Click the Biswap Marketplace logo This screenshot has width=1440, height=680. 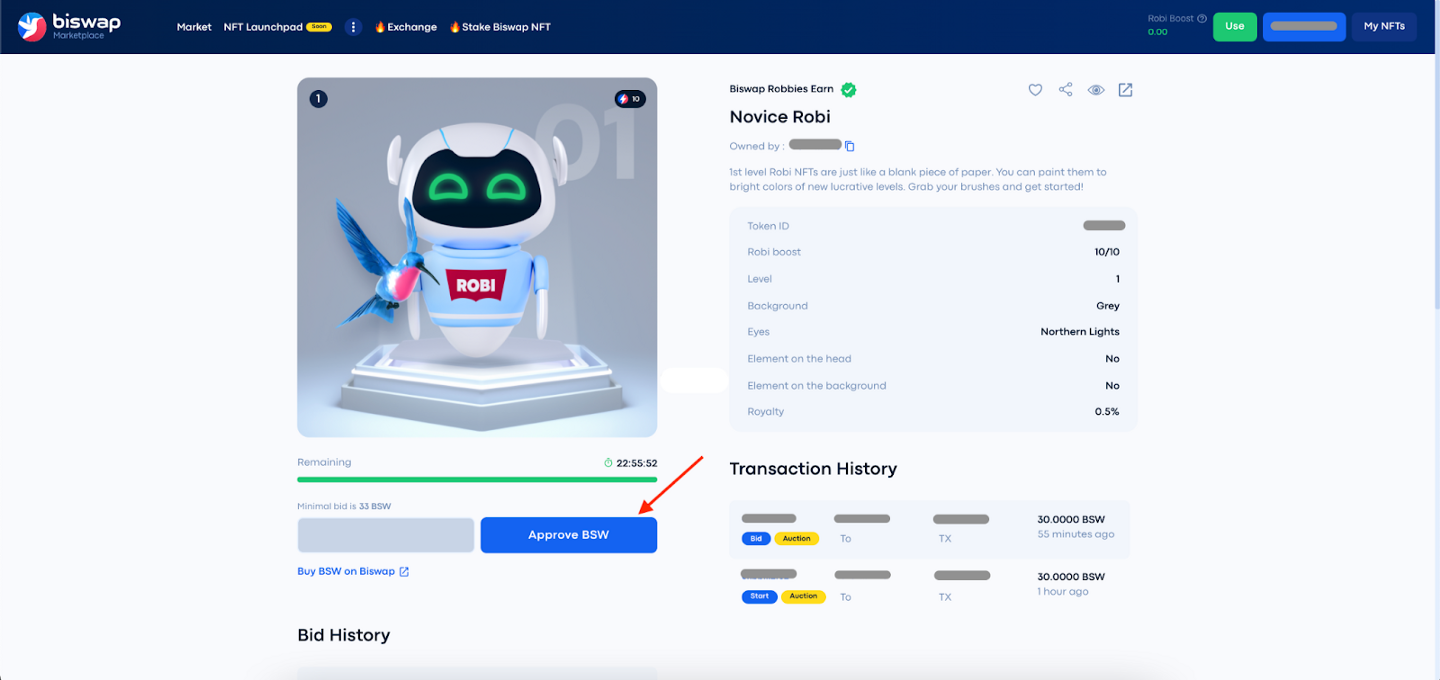(x=69, y=27)
